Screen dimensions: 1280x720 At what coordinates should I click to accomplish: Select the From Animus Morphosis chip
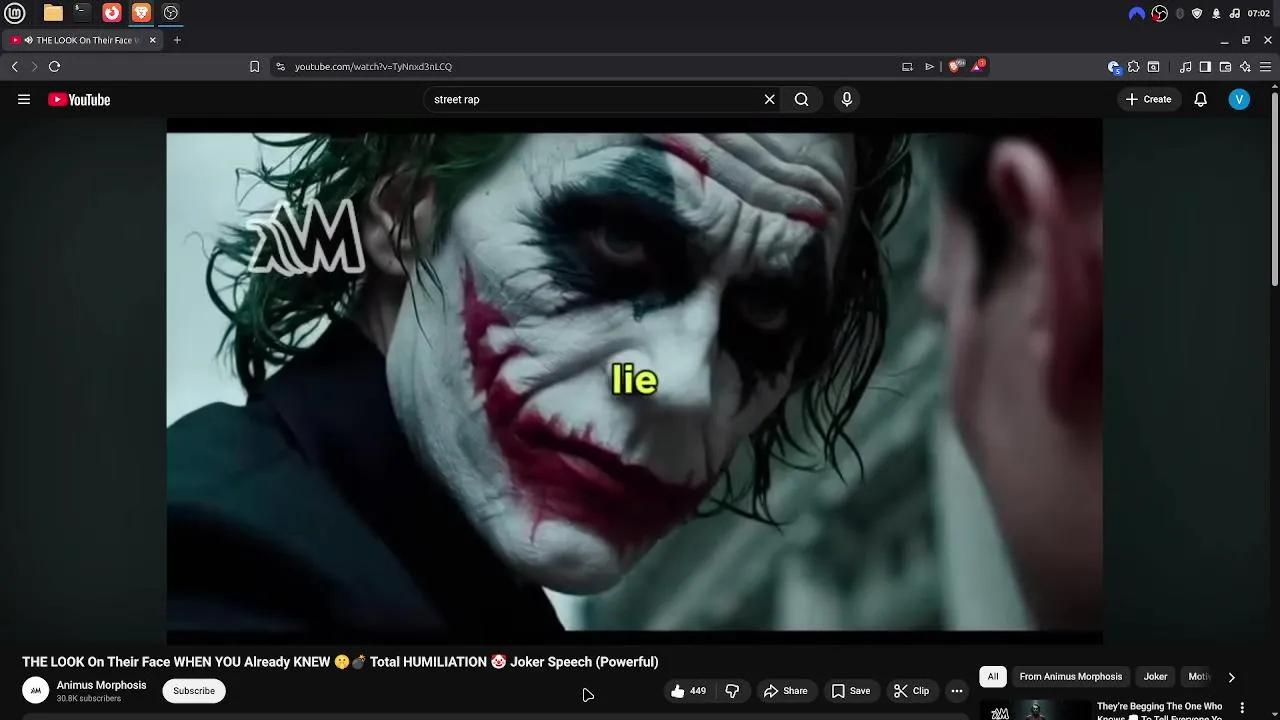tap(1071, 677)
